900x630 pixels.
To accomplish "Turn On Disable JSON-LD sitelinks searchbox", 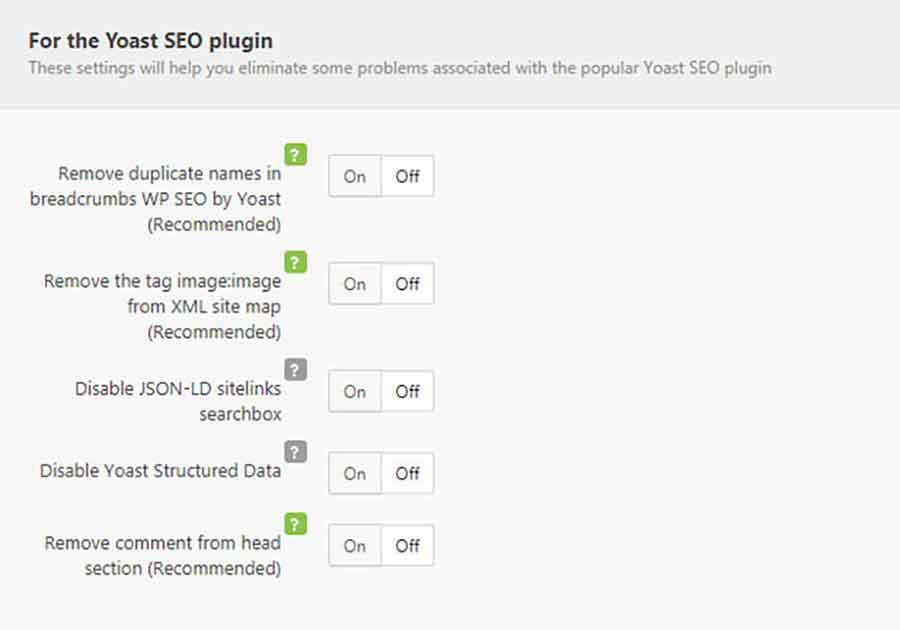I will (x=355, y=391).
